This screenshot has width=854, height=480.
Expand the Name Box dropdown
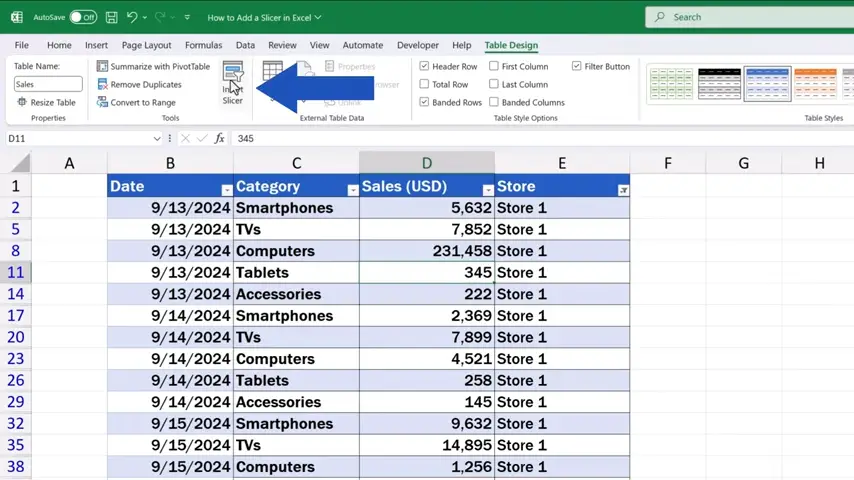pyautogui.click(x=156, y=138)
